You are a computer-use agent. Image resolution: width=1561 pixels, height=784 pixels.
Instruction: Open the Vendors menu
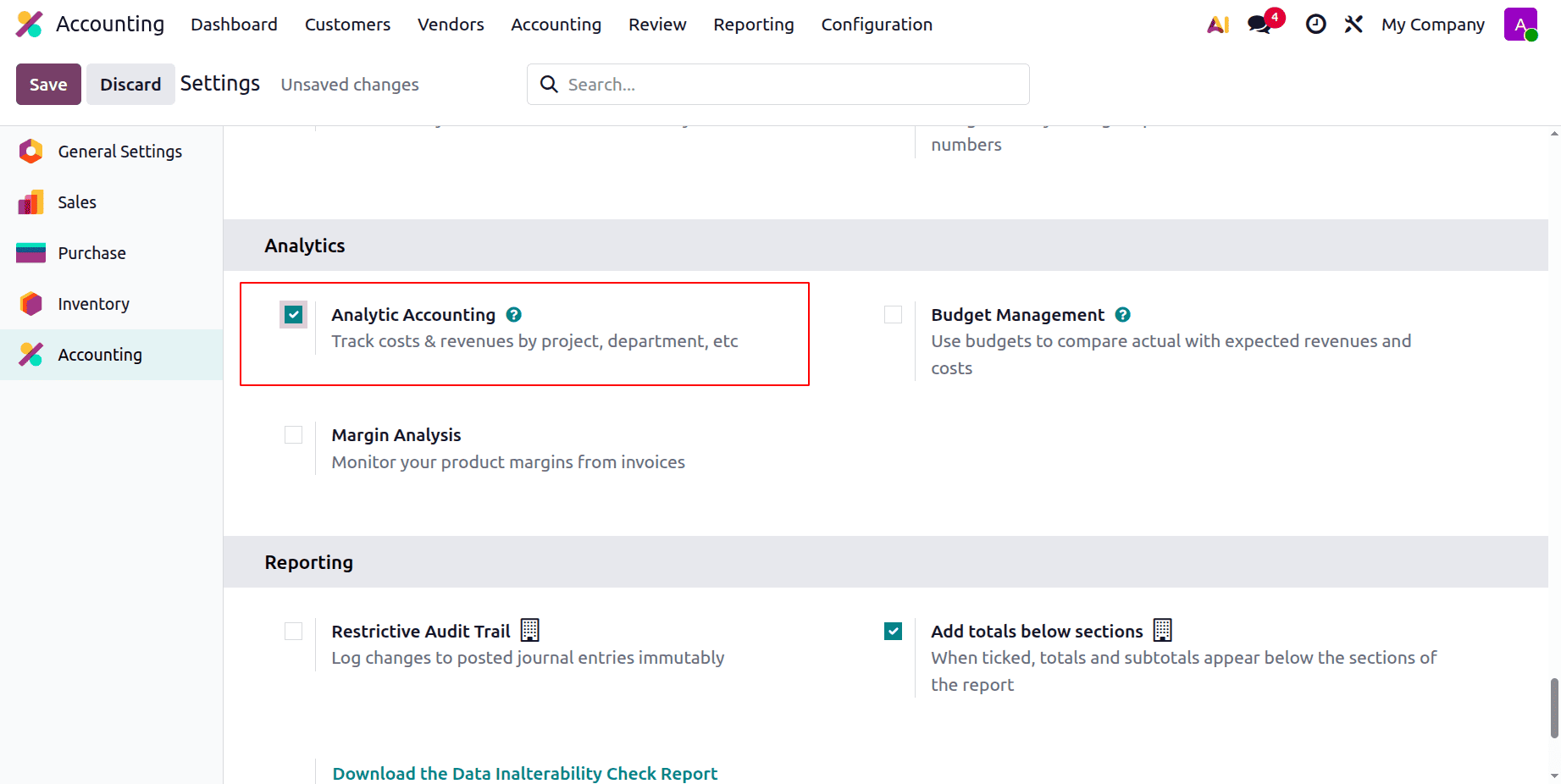click(451, 25)
